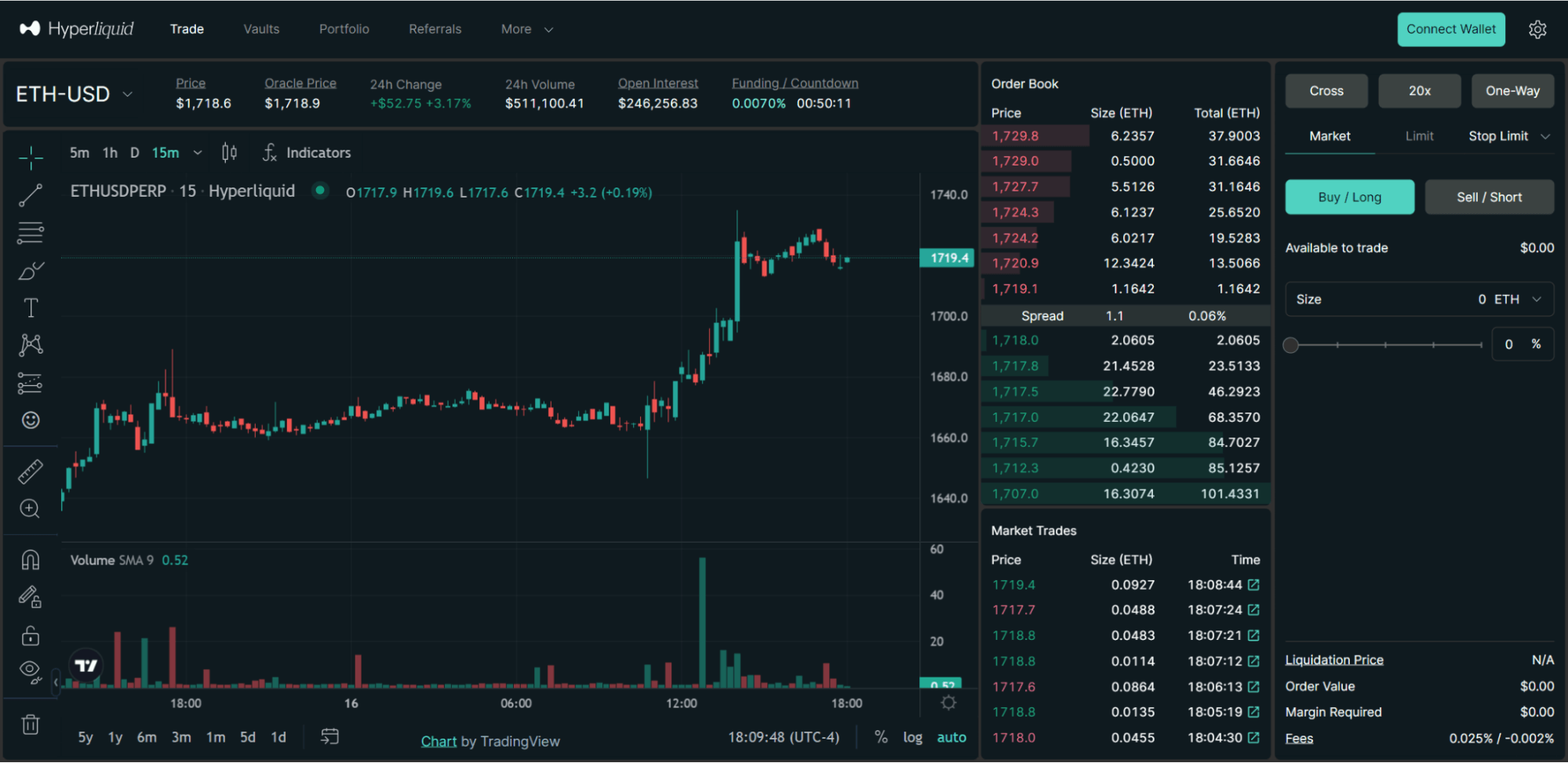
Task: Select the brush drawing tool
Action: [31, 271]
